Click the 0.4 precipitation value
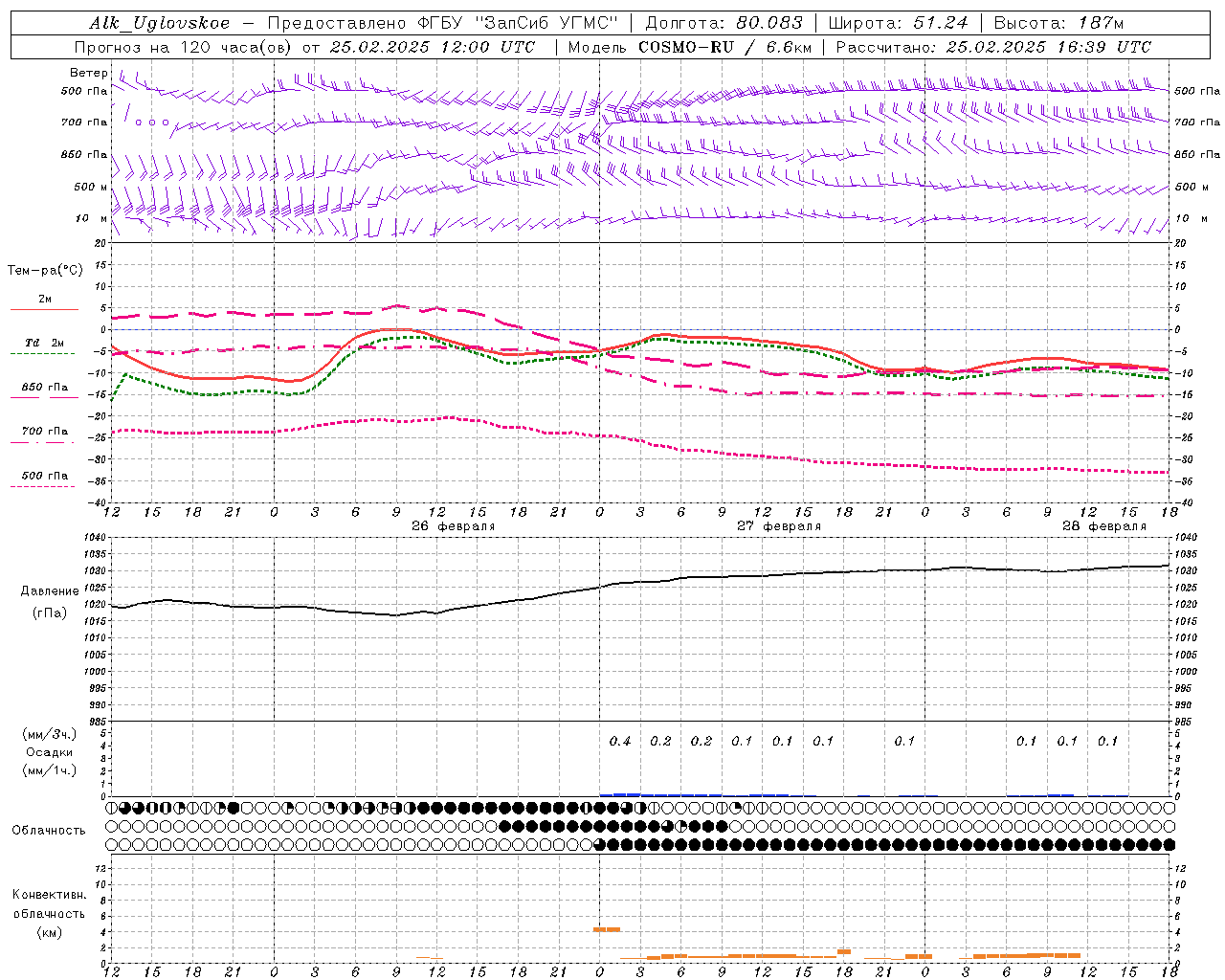1225x980 pixels. (x=620, y=741)
